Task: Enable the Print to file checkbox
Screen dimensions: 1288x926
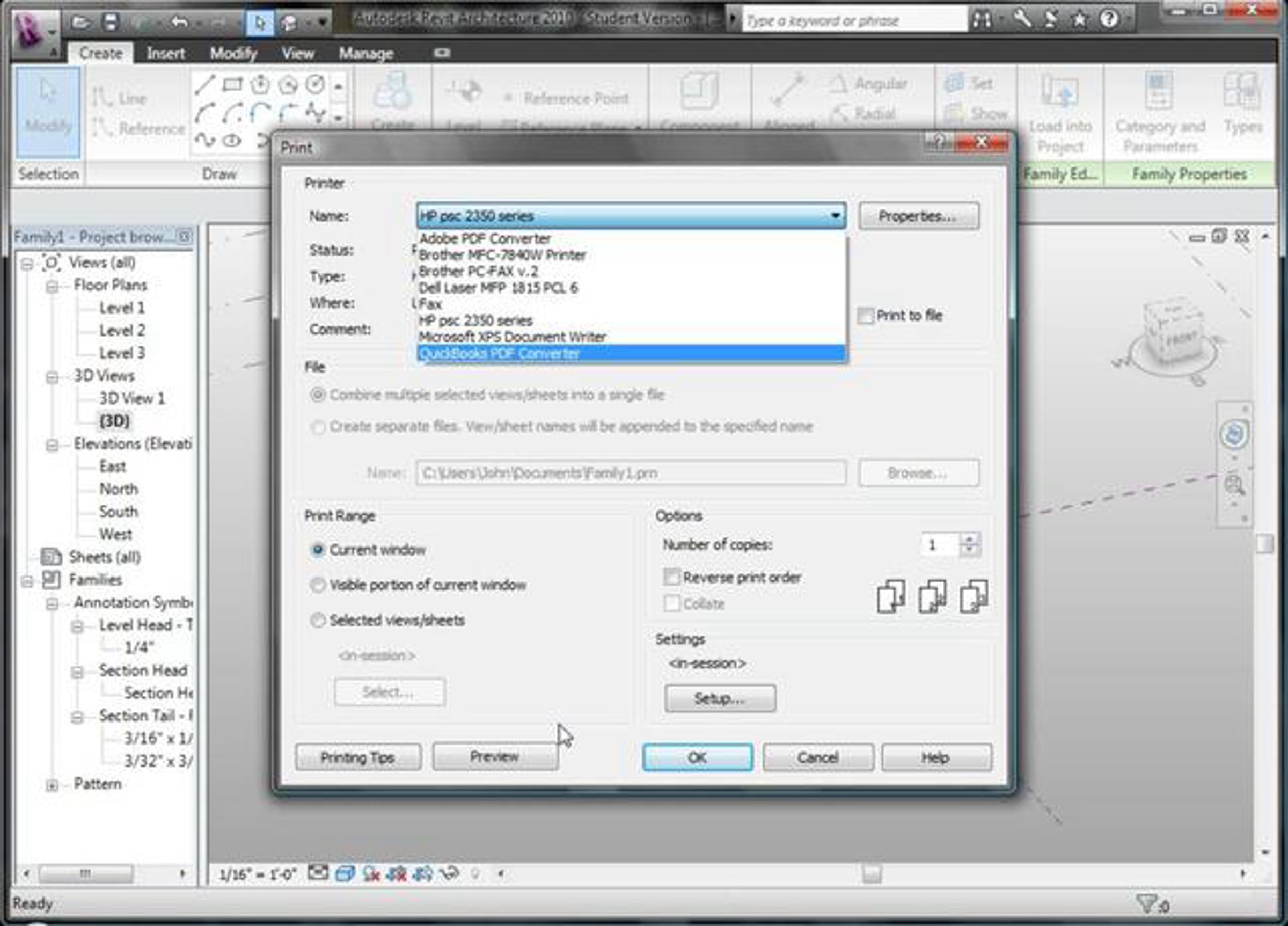Action: coord(866,316)
